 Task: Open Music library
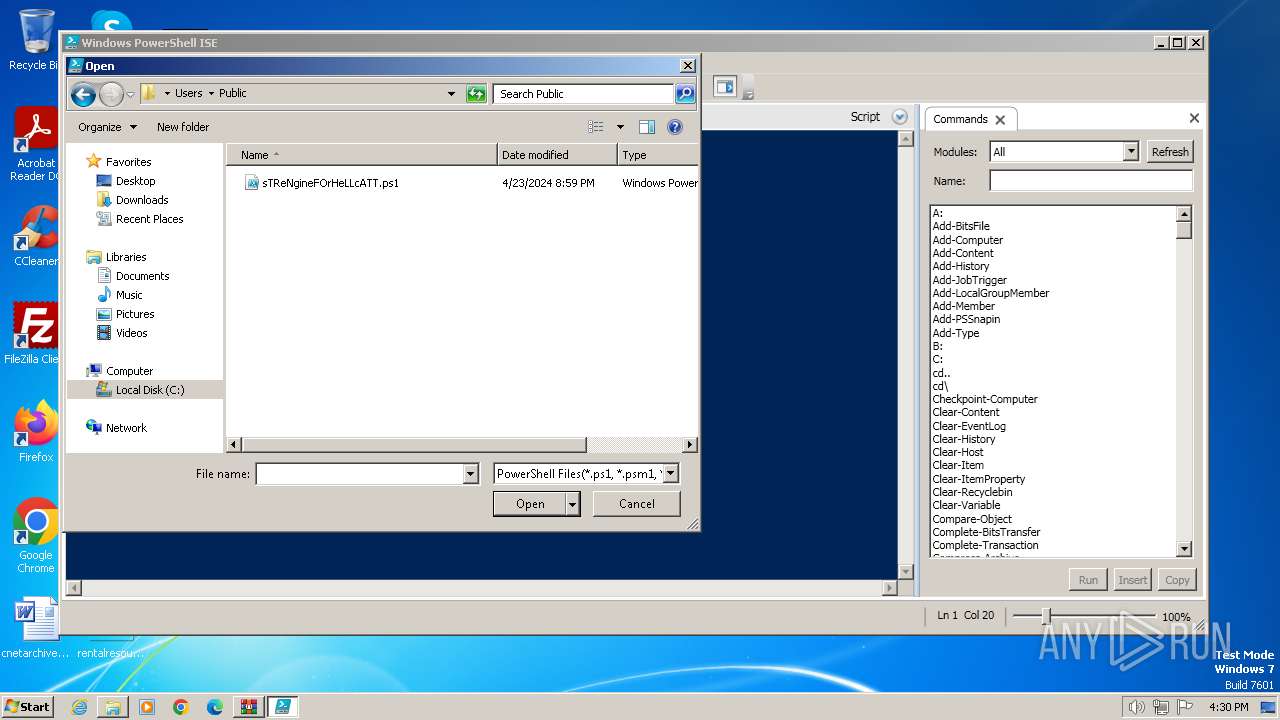tap(129, 295)
